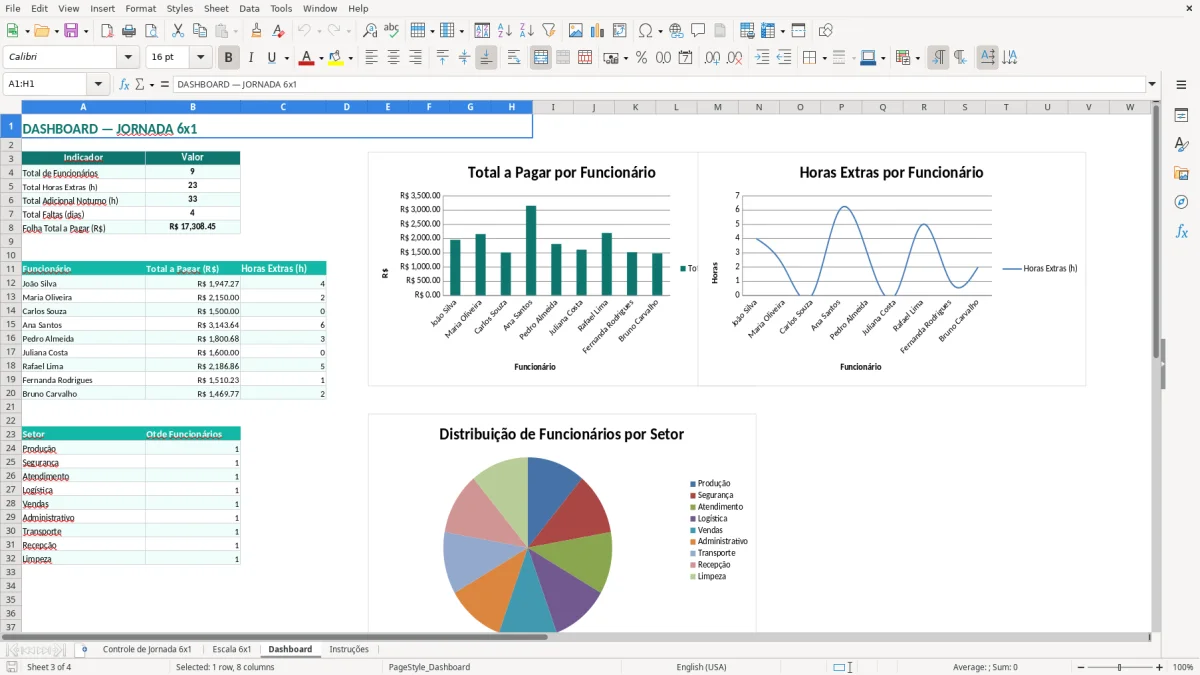1200x675 pixels.
Task: Sort descending Z to A
Action: [526, 31]
